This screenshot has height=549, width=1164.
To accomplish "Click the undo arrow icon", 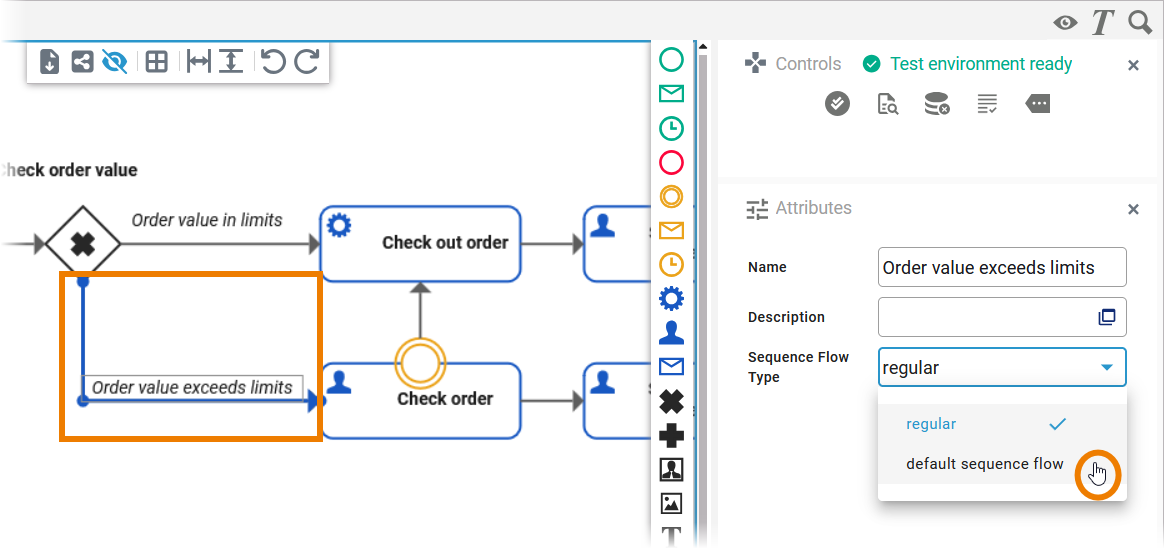I will point(273,62).
